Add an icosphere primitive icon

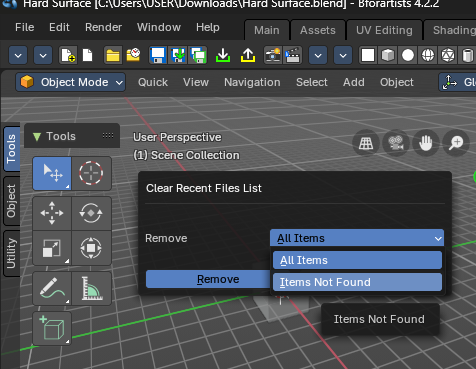tap(448, 55)
